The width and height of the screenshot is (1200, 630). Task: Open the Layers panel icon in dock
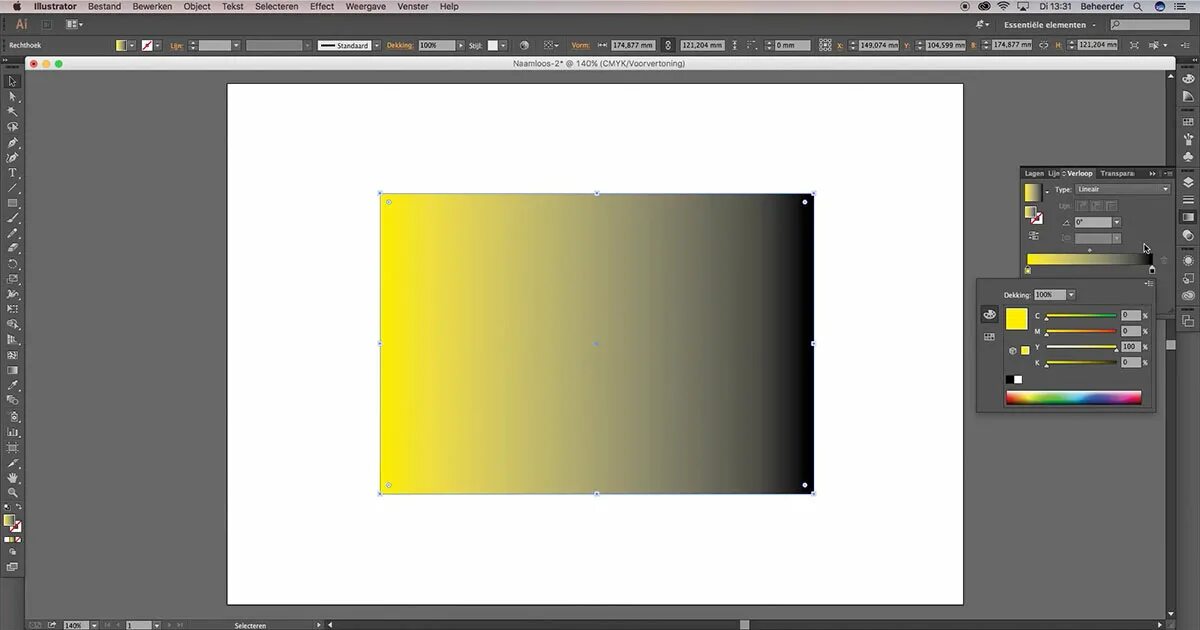click(1188, 182)
